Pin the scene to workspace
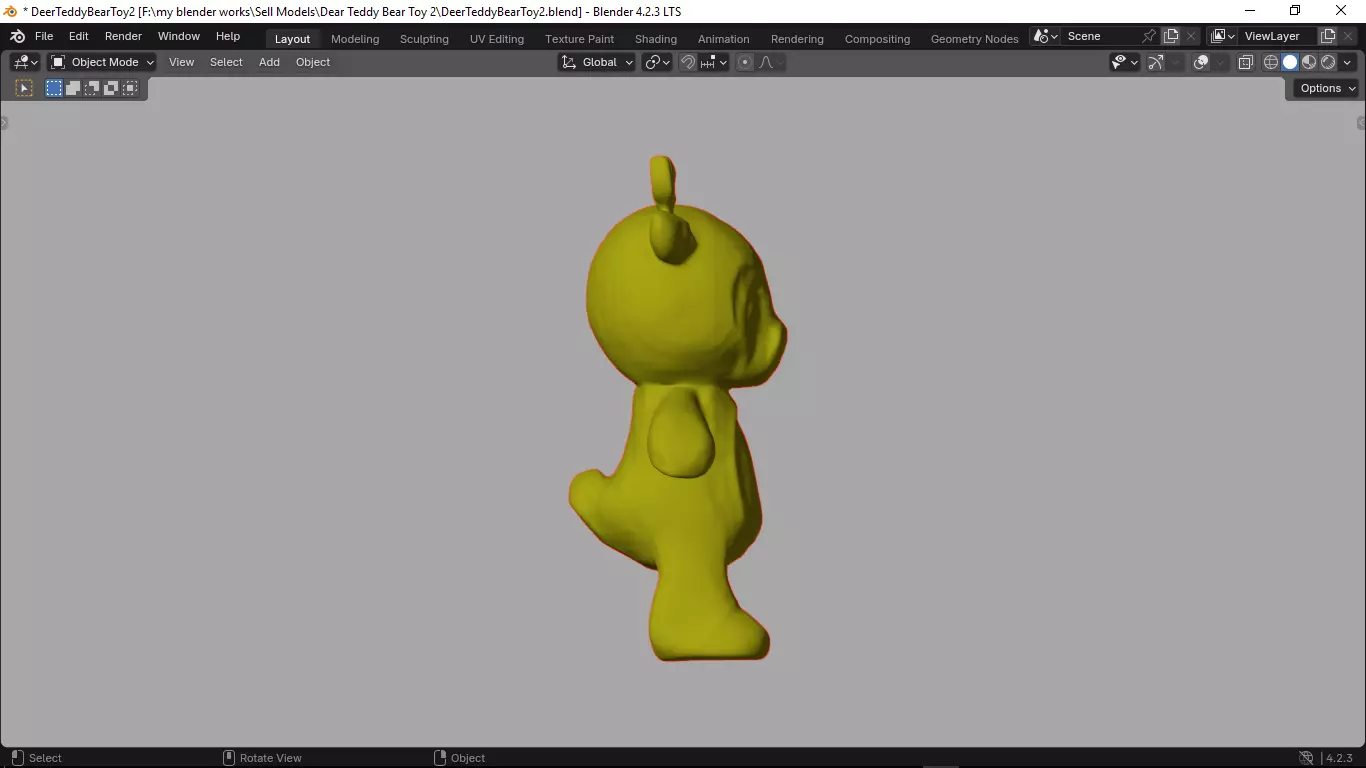 (1149, 36)
